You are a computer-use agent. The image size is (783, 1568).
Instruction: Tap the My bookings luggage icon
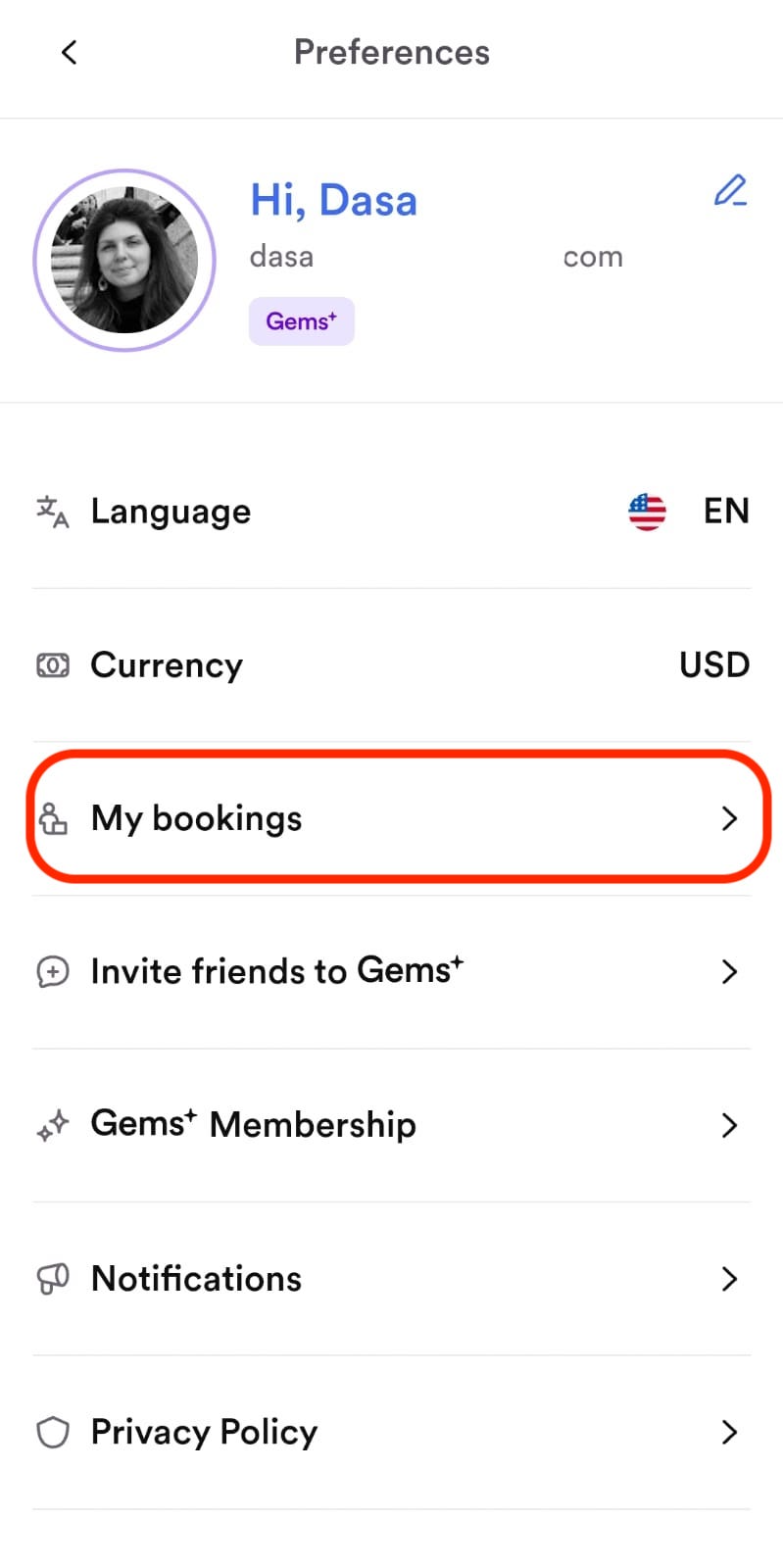pyautogui.click(x=52, y=818)
